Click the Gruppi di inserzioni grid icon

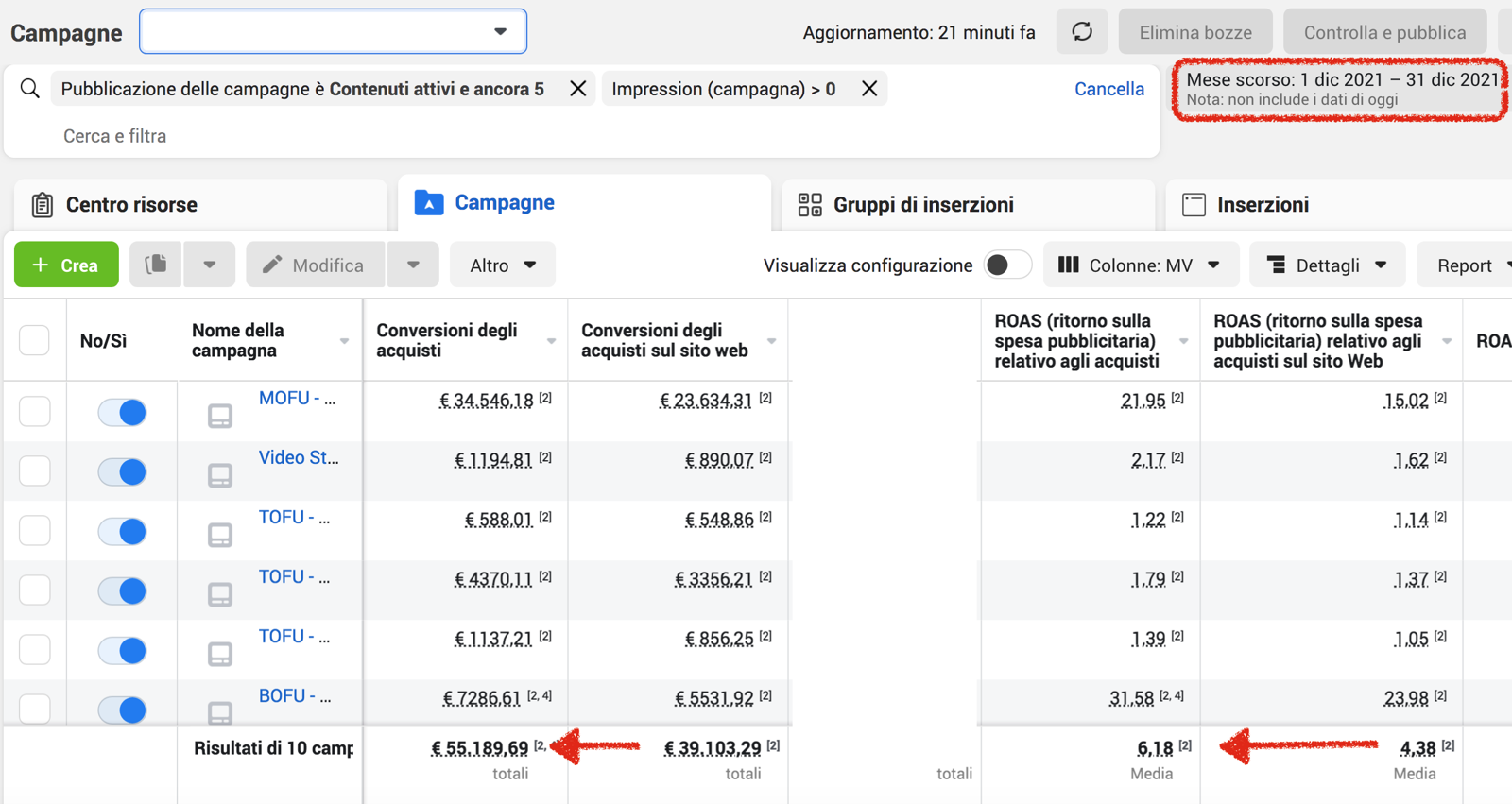click(810, 204)
